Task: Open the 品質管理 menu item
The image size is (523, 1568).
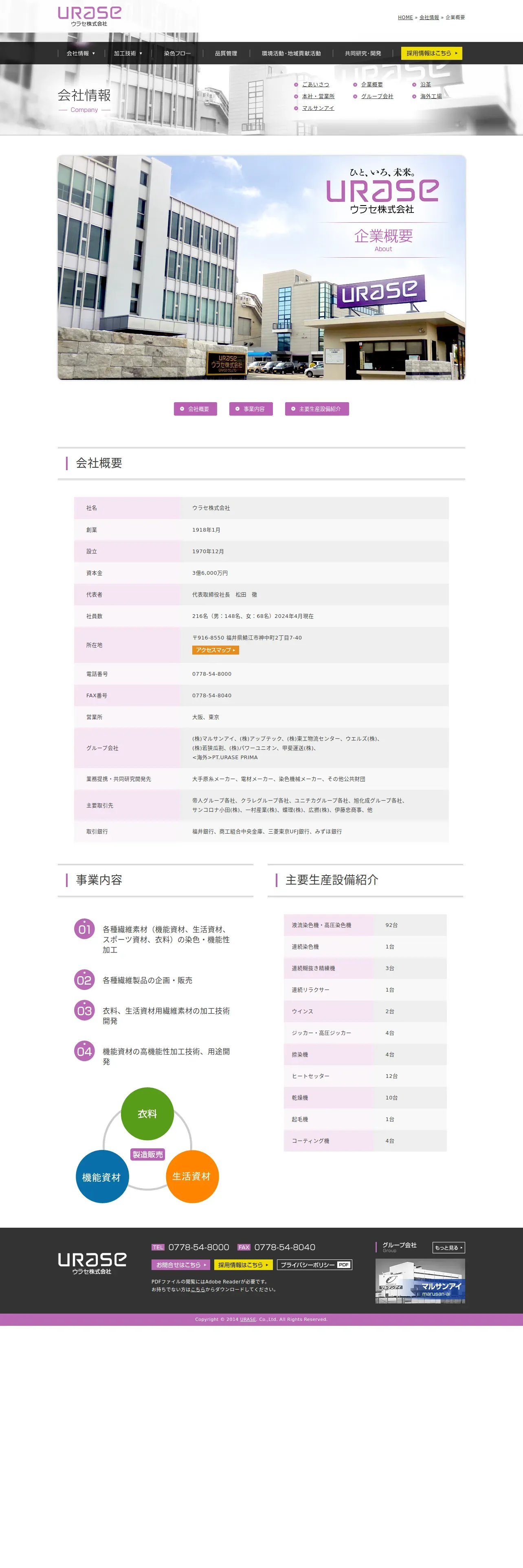Action: point(226,54)
